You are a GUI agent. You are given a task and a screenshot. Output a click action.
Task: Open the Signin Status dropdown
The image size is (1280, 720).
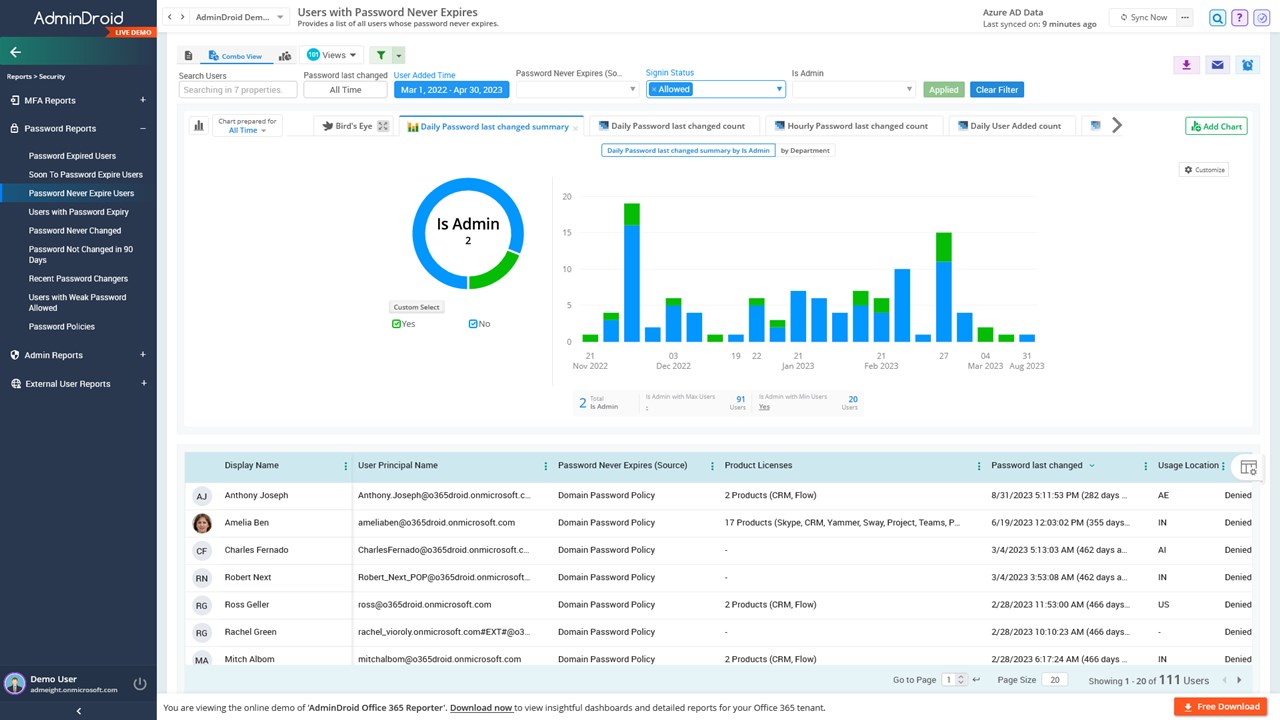716,89
